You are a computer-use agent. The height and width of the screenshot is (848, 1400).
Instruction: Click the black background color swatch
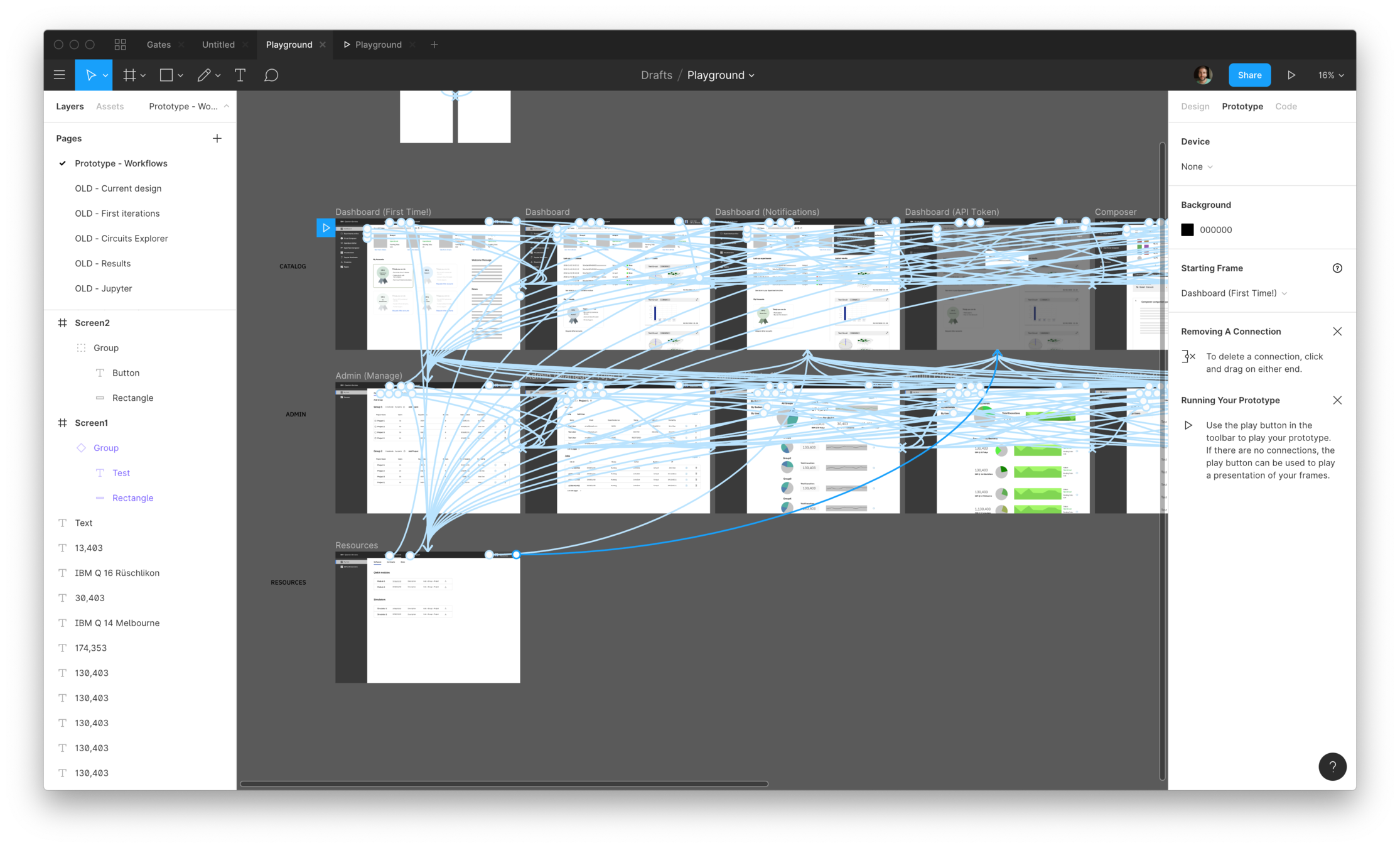(1187, 230)
